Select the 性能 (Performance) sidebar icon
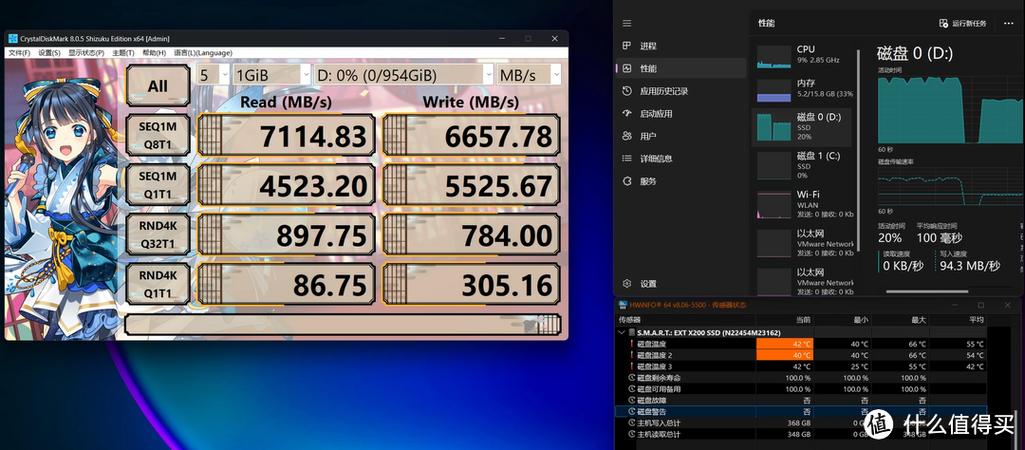 coord(627,68)
